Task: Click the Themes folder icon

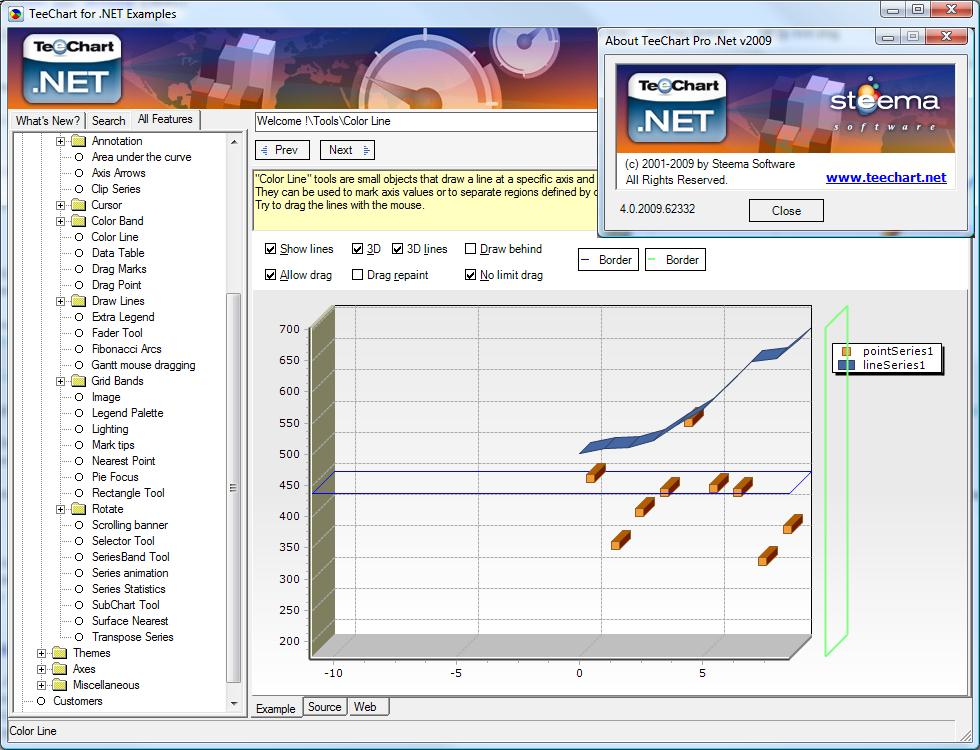Action: [x=60, y=652]
